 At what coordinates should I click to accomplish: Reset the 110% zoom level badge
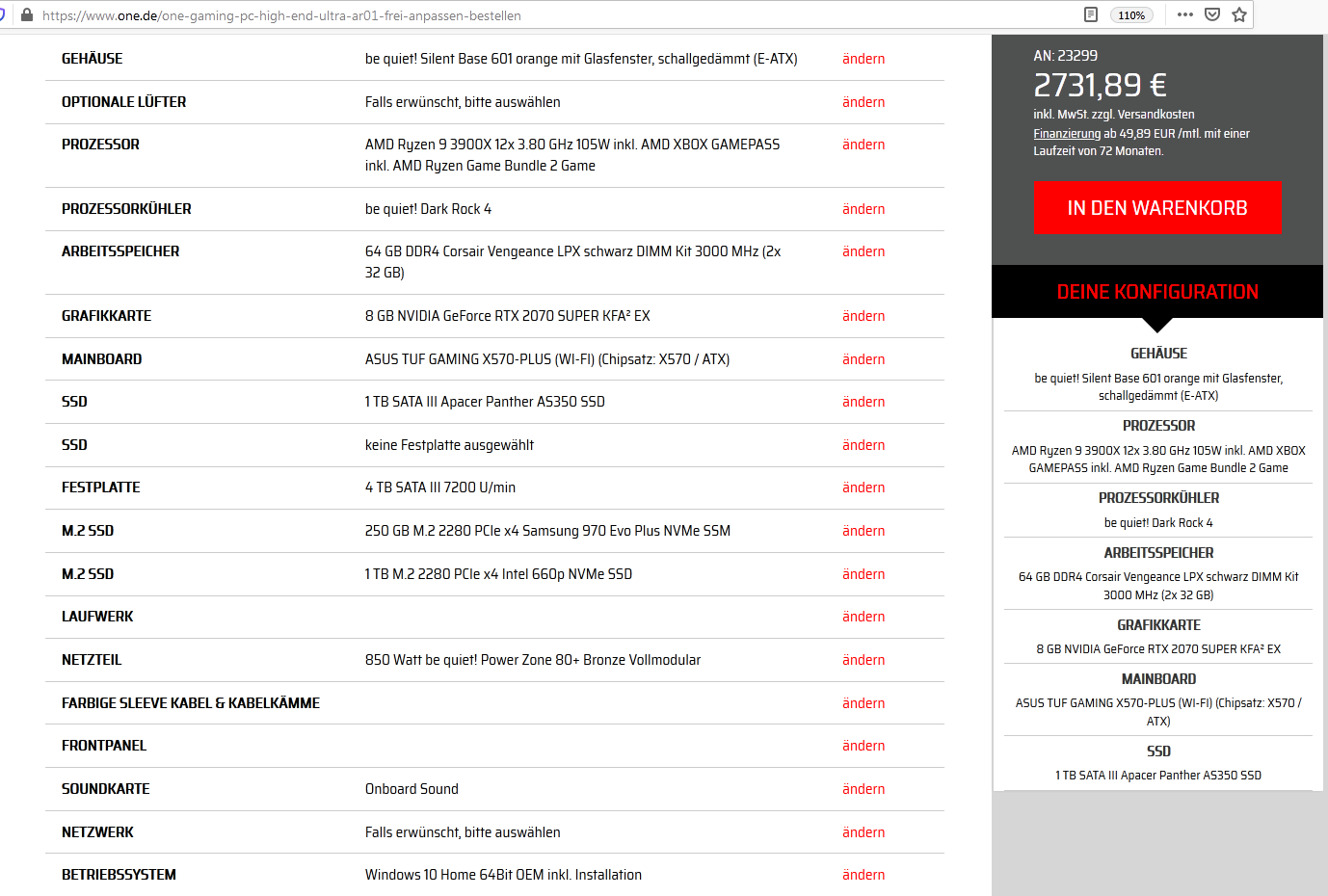click(1131, 15)
